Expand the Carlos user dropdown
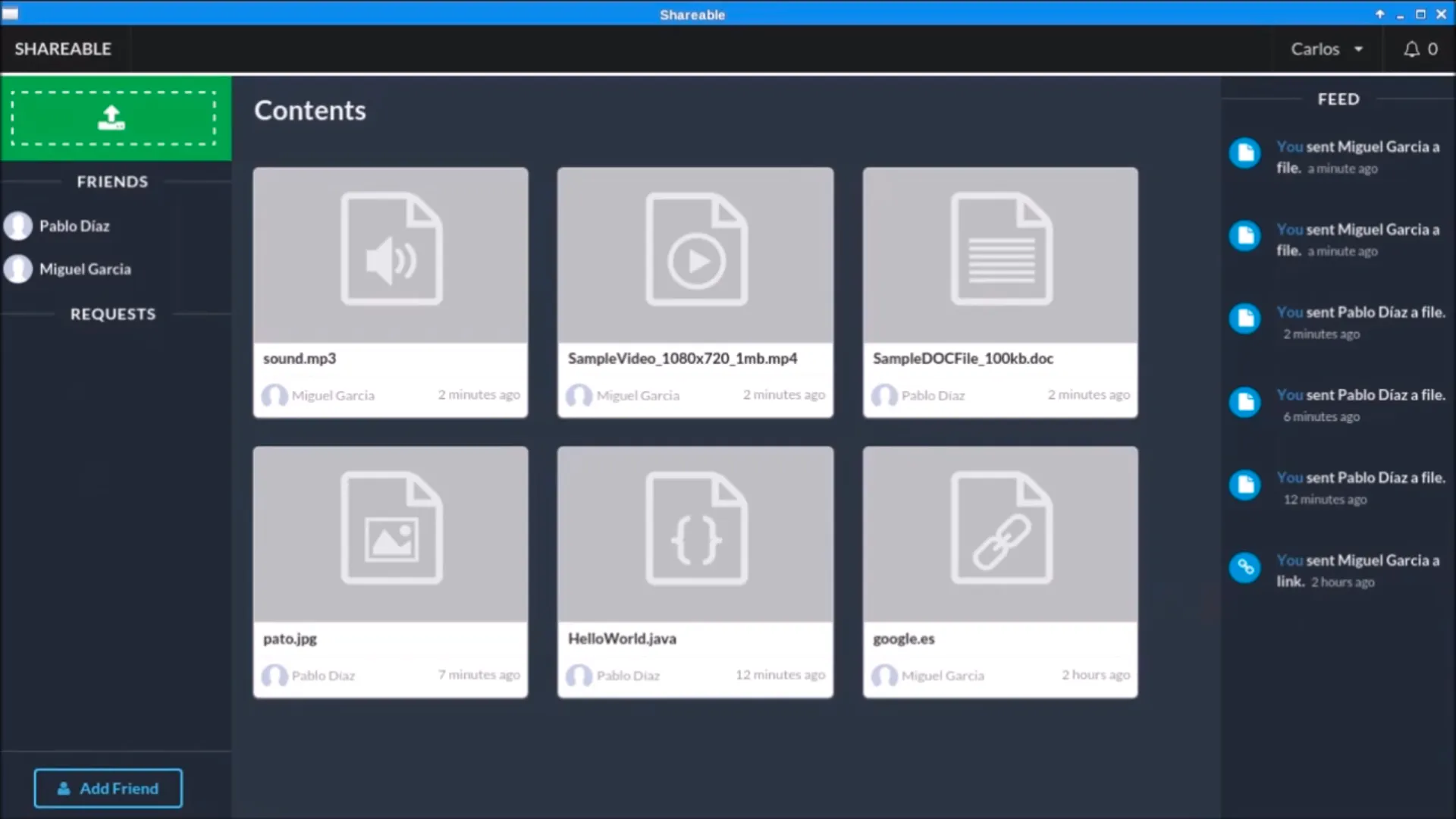Screen dimensions: 1456x819 point(1326,49)
